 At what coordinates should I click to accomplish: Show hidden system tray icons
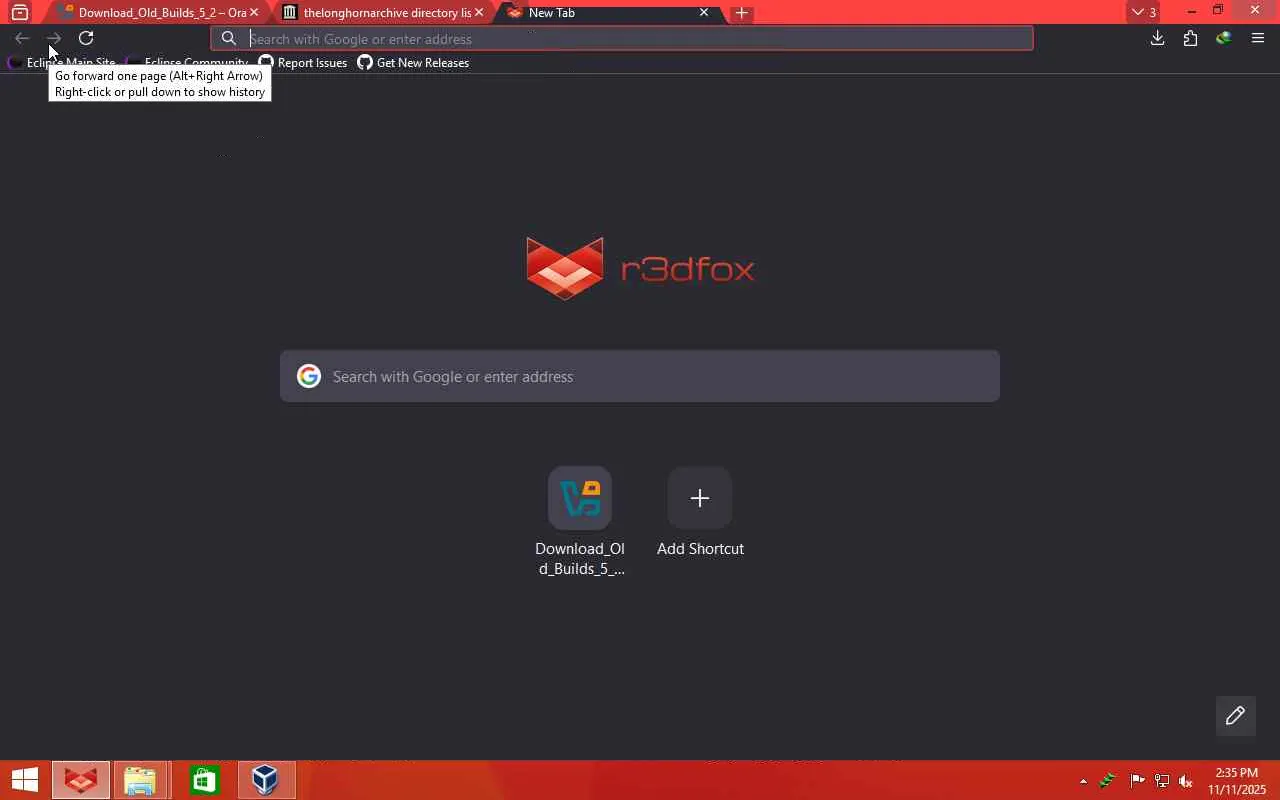(x=1083, y=781)
